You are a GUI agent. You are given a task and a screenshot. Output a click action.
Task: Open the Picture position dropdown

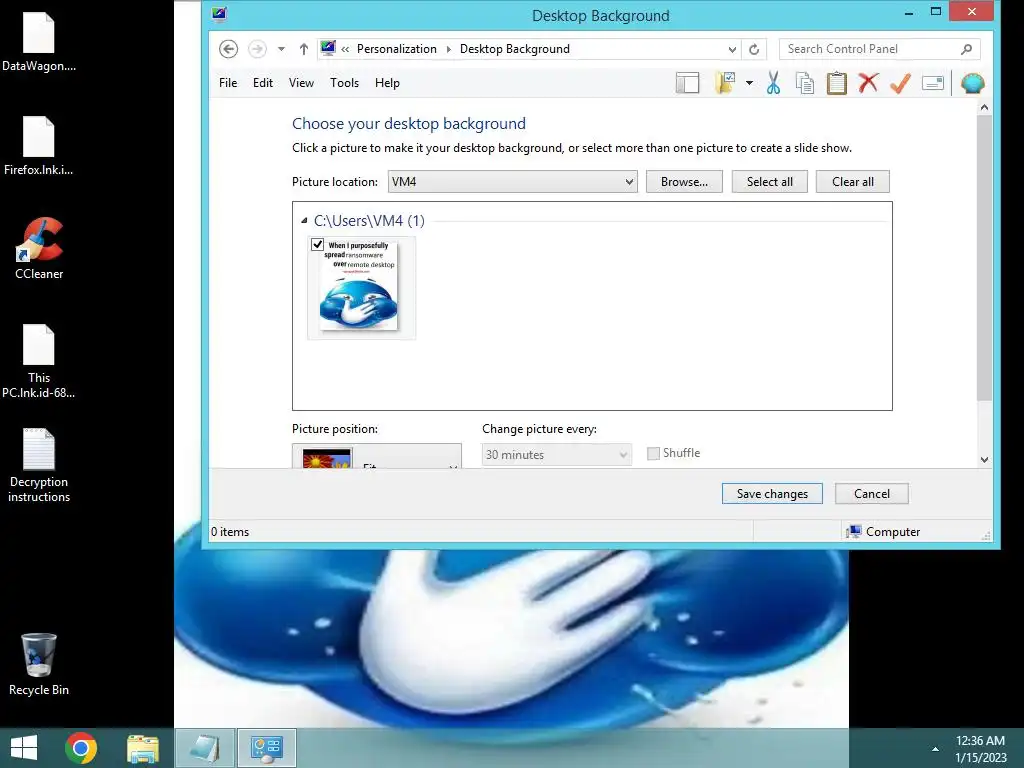point(377,456)
